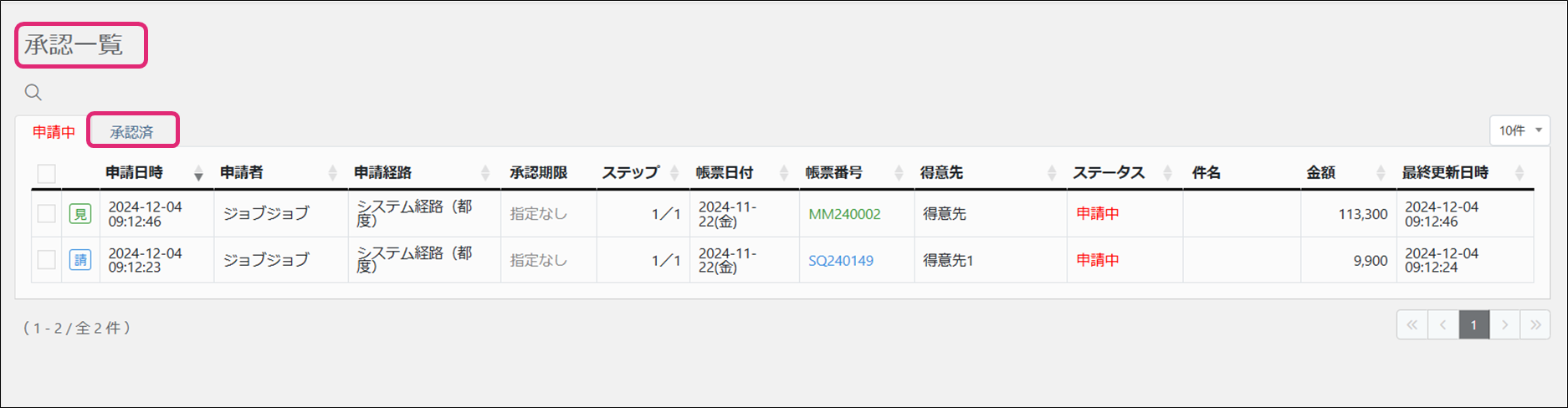1568x408 pixels.
Task: Go to previous page arrow
Action: [x=1443, y=325]
